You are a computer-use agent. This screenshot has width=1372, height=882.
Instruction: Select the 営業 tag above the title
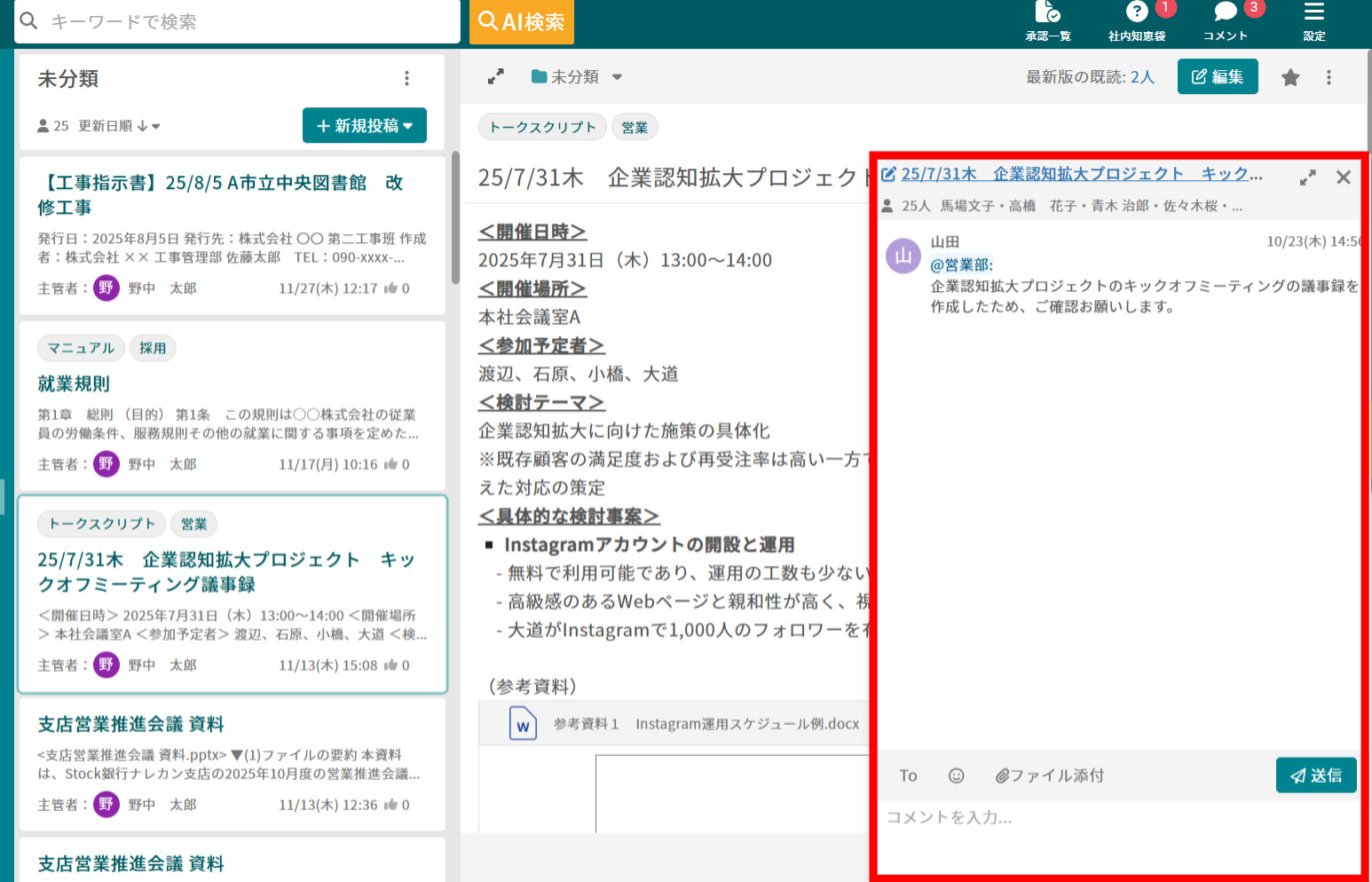click(x=635, y=127)
